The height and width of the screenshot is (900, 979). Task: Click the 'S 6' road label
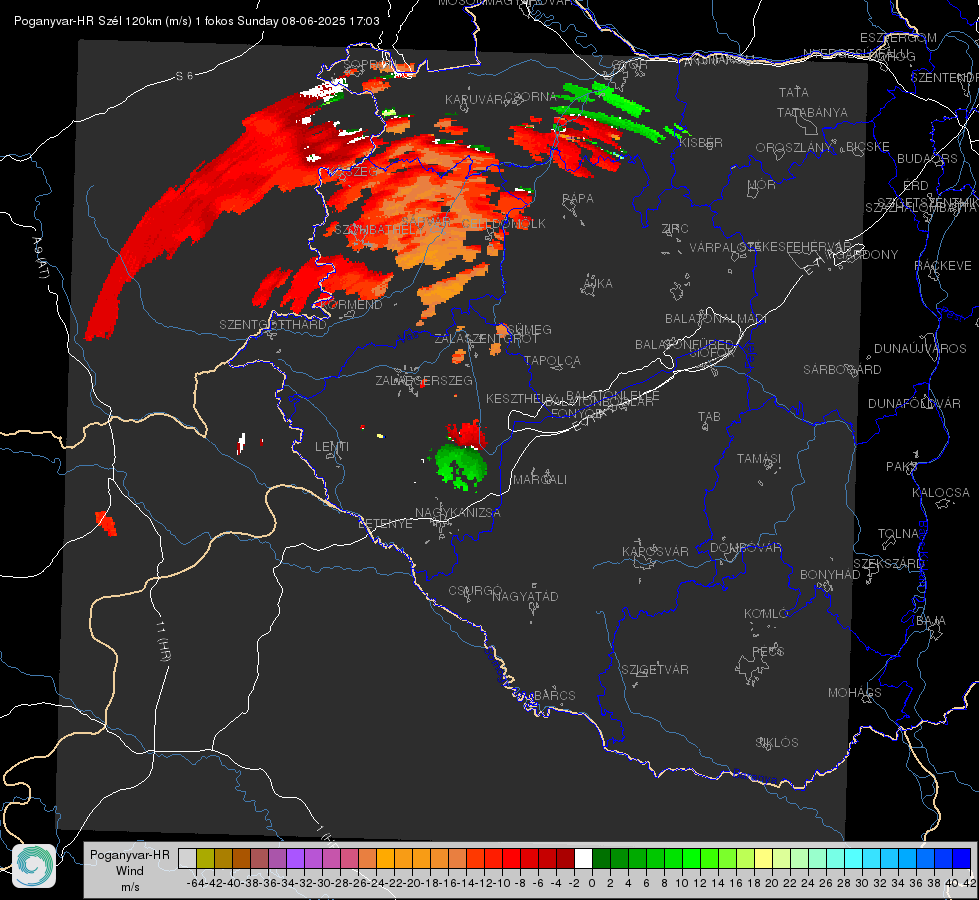[x=184, y=76]
